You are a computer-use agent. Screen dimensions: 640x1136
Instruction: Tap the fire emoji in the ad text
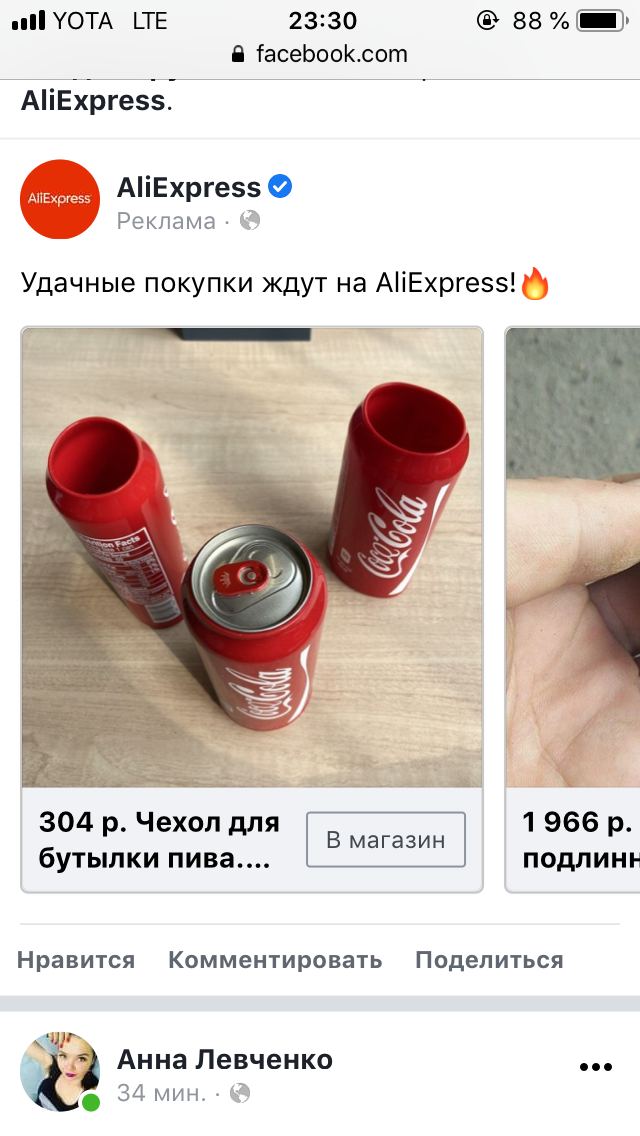point(535,283)
